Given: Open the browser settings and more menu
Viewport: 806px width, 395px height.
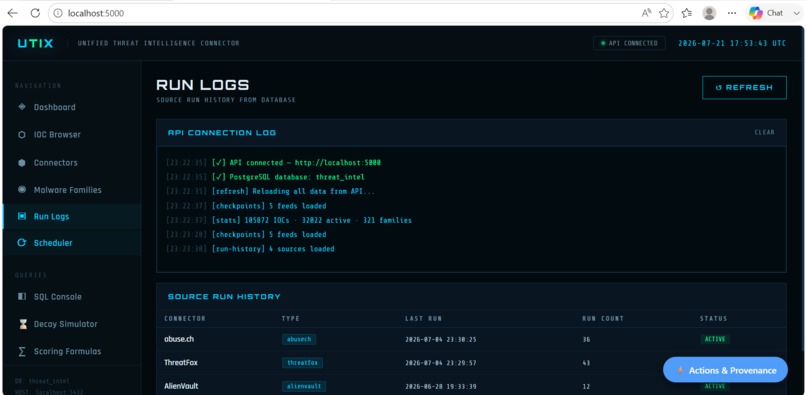Looking at the screenshot, I should tap(732, 13).
